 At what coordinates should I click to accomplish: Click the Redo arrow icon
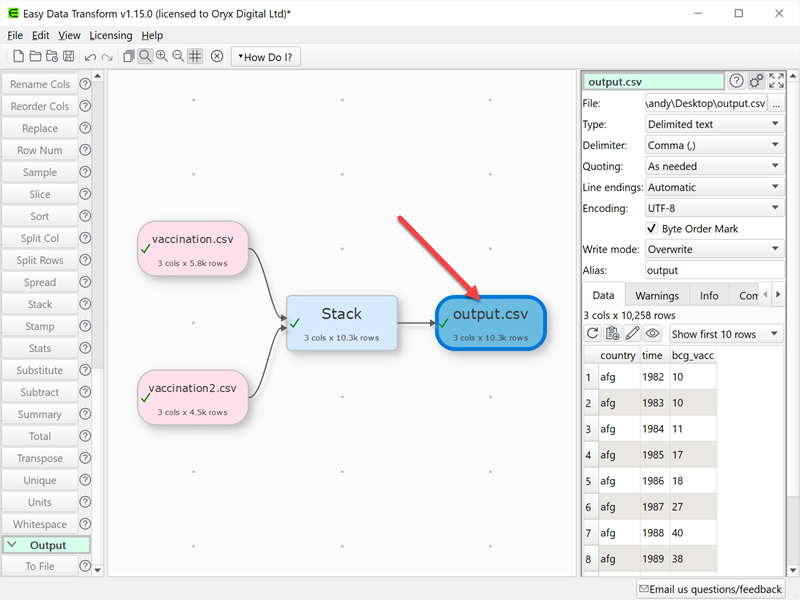(x=108, y=57)
